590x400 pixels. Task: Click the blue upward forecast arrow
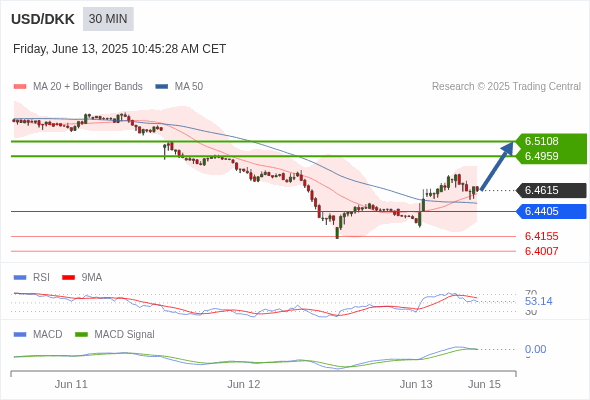pos(497,166)
